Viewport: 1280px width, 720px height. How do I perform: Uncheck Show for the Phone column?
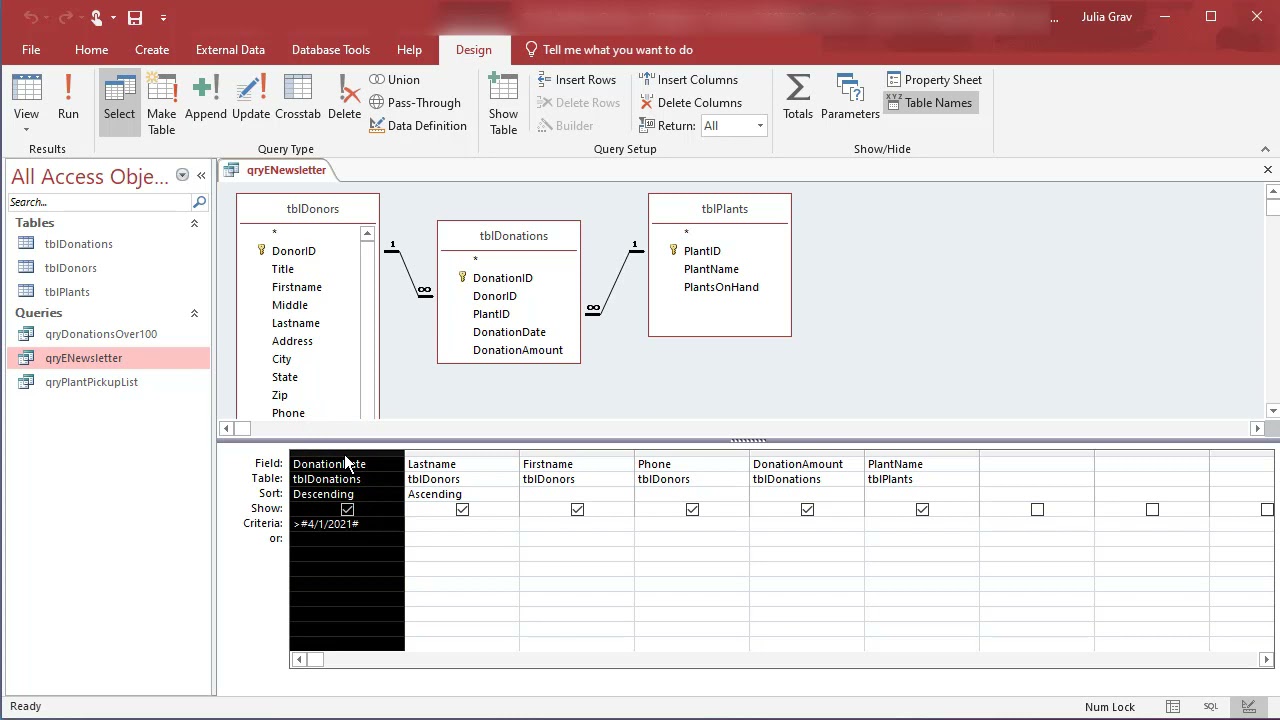point(692,510)
